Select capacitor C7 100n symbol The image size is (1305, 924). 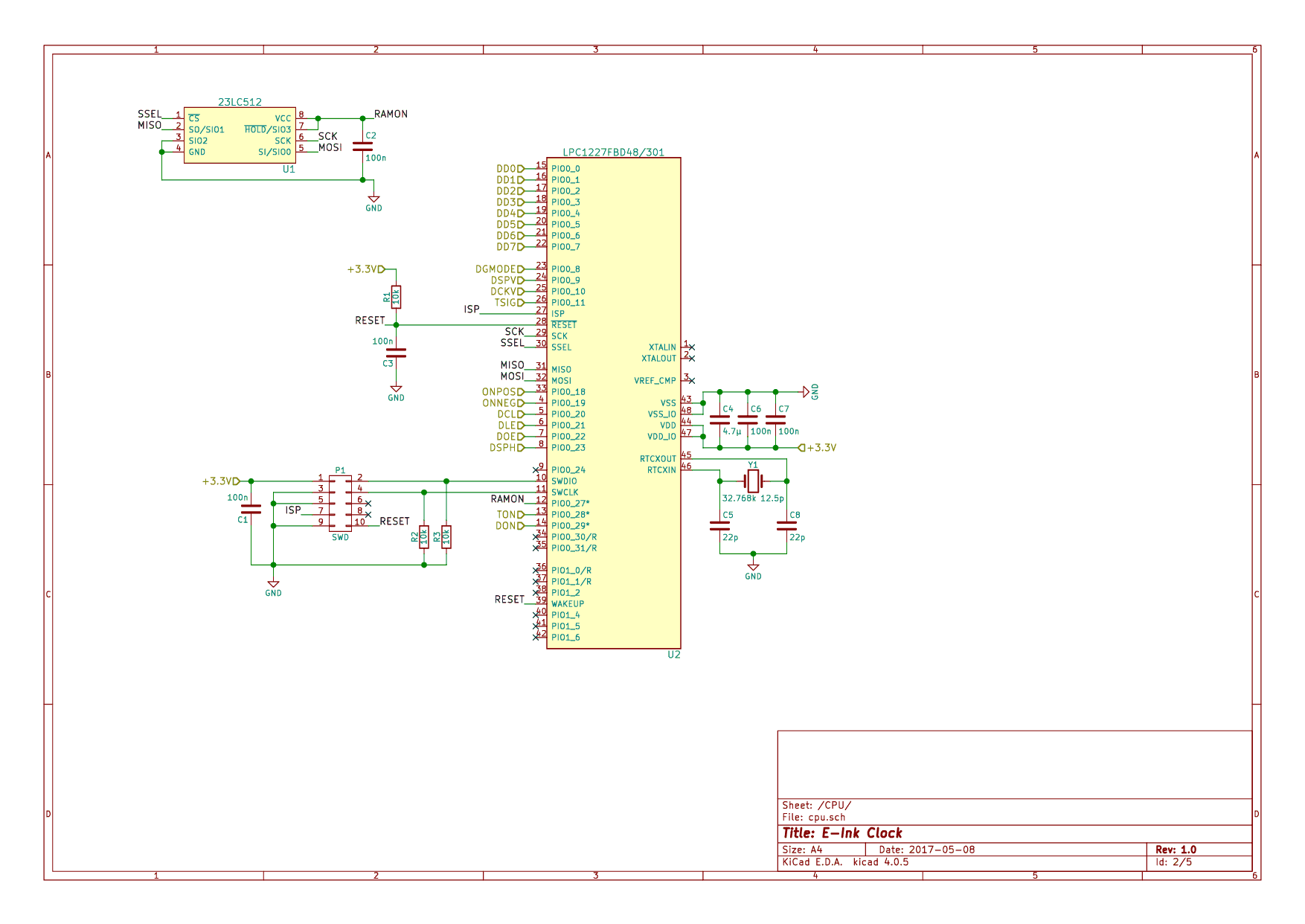point(775,420)
